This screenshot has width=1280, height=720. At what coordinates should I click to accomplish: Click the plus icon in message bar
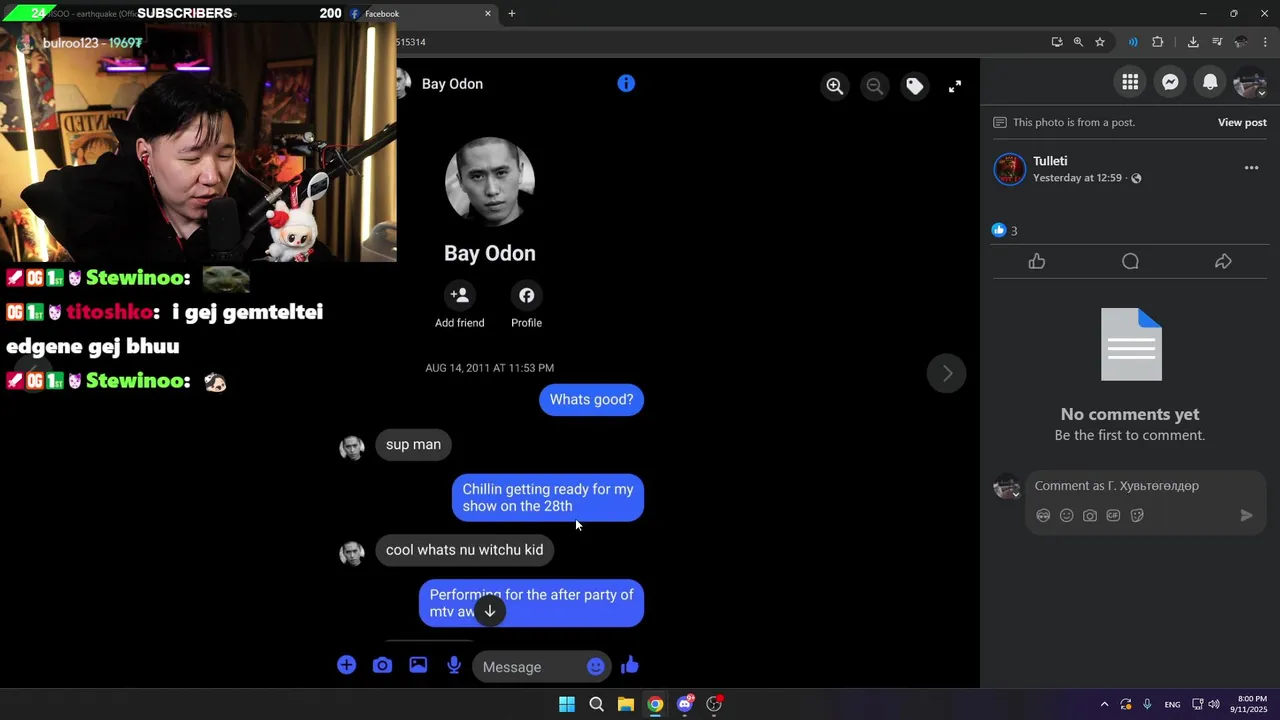[346, 665]
